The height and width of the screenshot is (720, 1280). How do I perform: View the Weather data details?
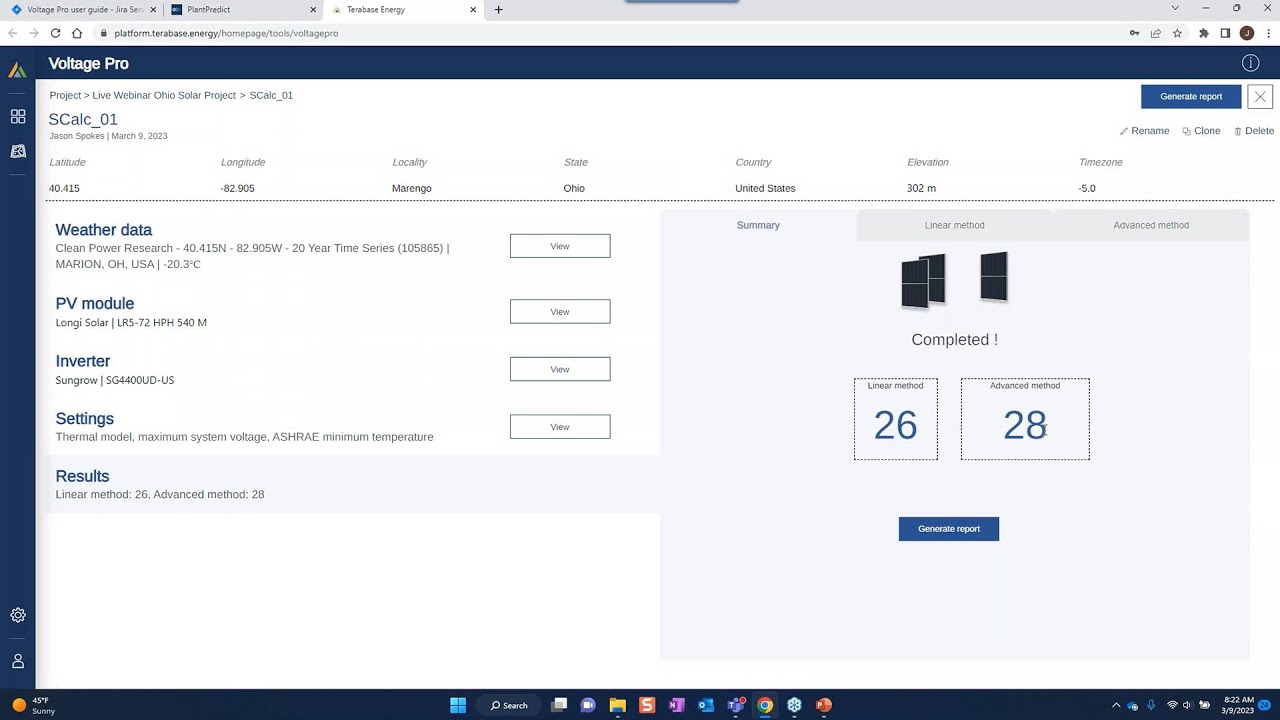click(560, 246)
